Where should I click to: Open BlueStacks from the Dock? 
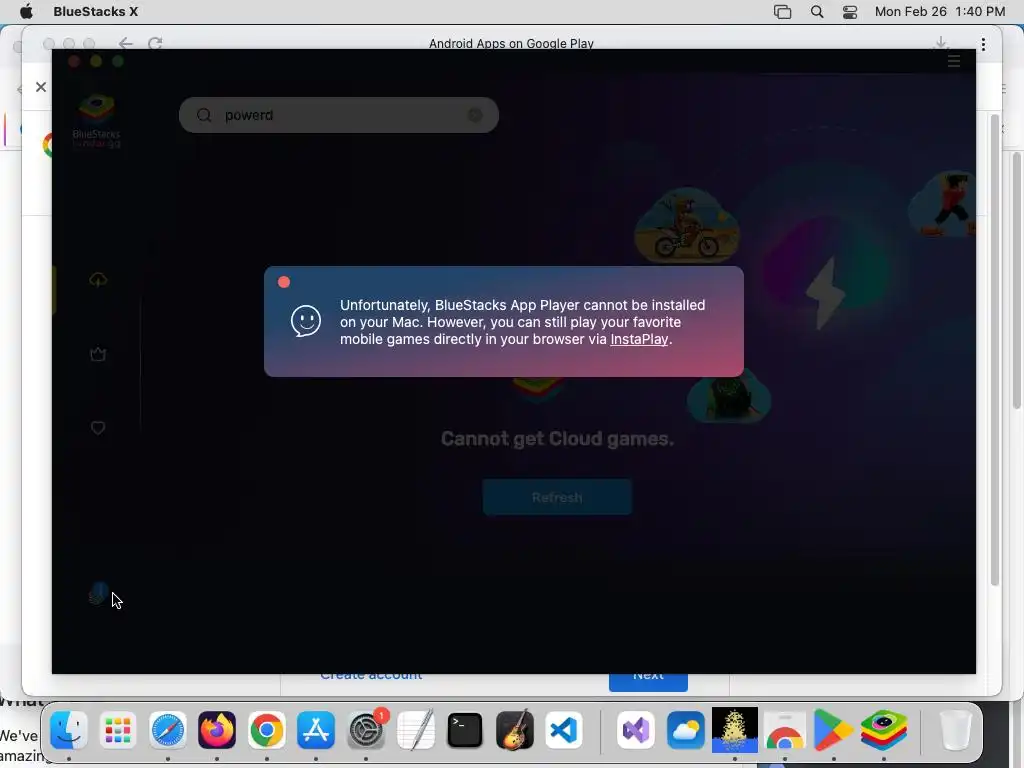pos(884,729)
